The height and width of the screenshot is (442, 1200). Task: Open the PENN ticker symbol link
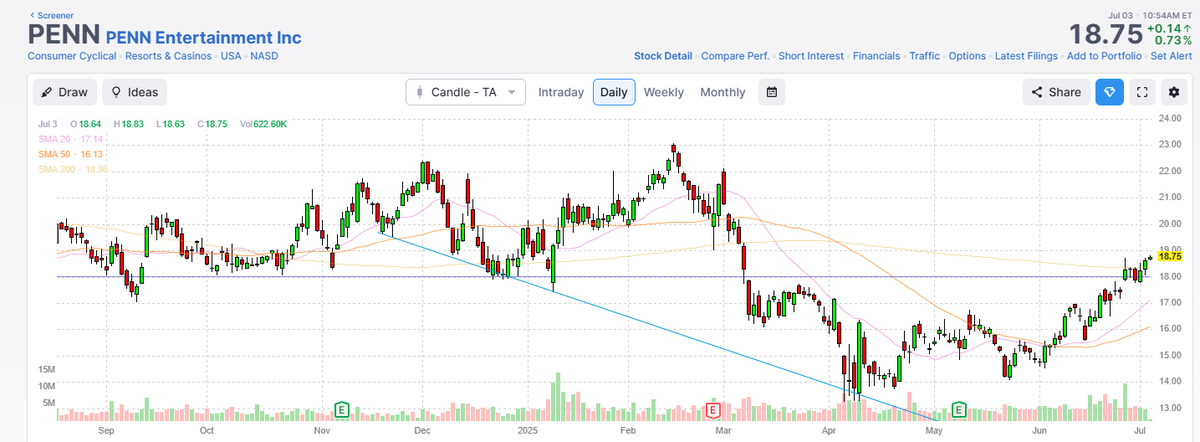[x=65, y=35]
